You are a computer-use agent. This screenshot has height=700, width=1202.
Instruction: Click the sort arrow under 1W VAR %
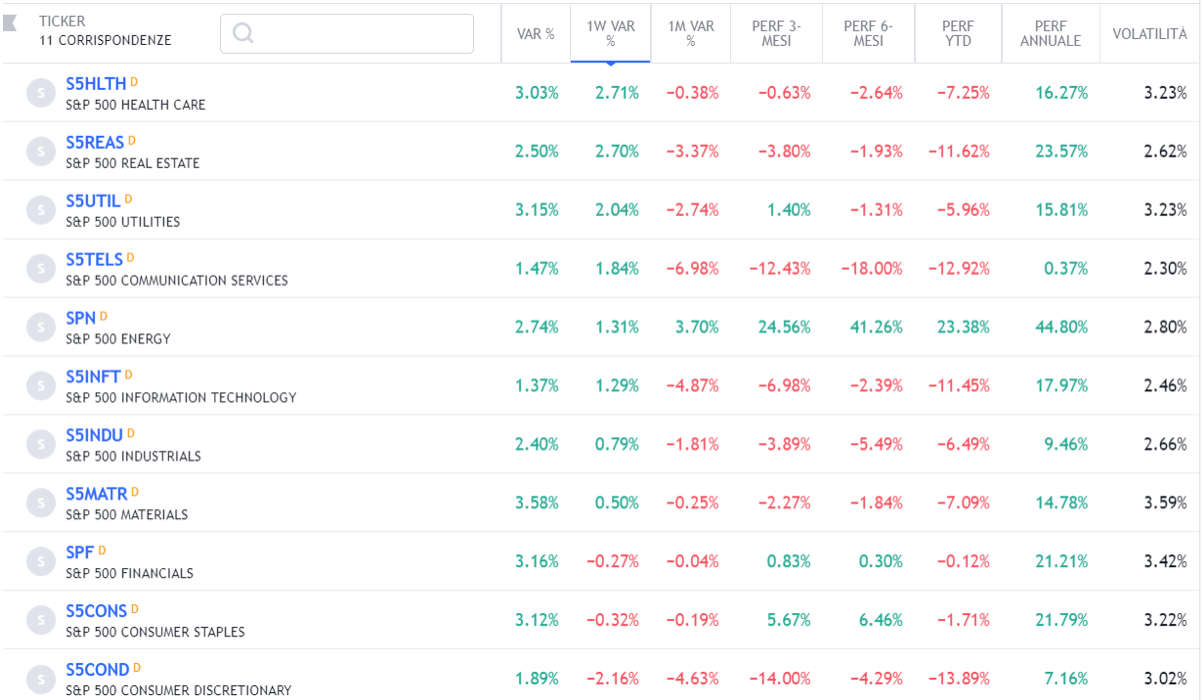[610, 60]
